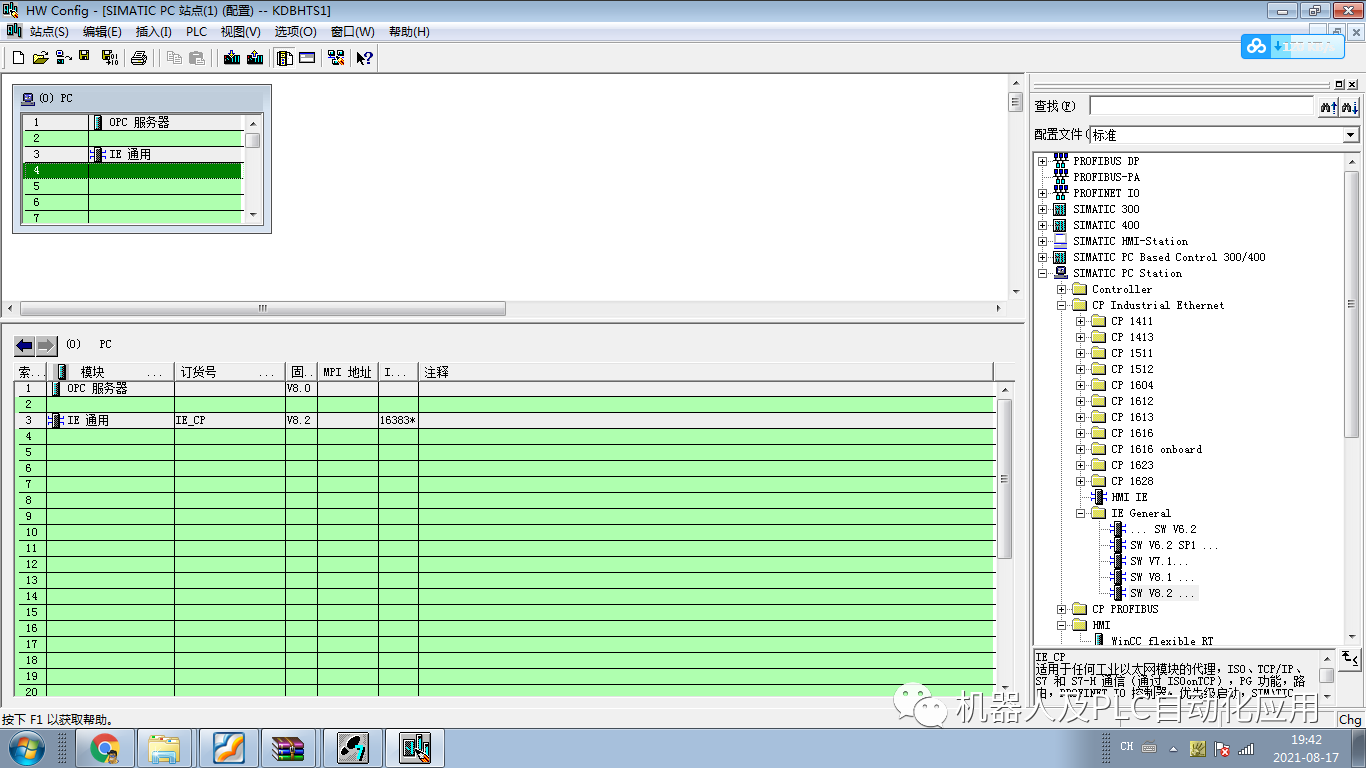Image resolution: width=1366 pixels, height=768 pixels.
Task: Expand the Controller folder node
Action: click(1061, 289)
